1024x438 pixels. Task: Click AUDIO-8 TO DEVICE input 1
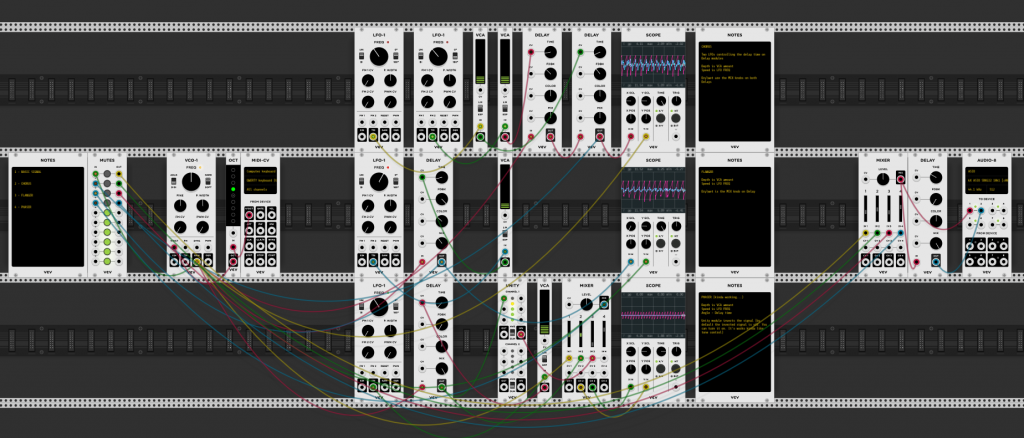tap(970, 210)
